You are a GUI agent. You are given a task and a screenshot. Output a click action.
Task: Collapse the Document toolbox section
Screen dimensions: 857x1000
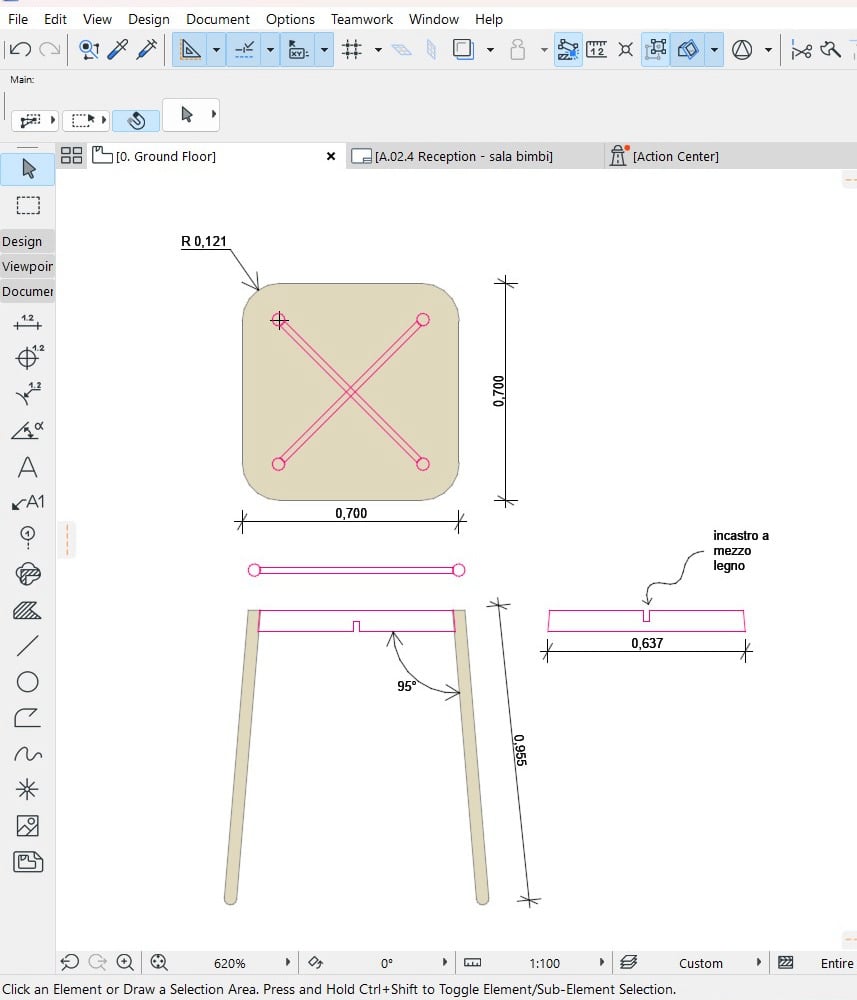(x=27, y=291)
